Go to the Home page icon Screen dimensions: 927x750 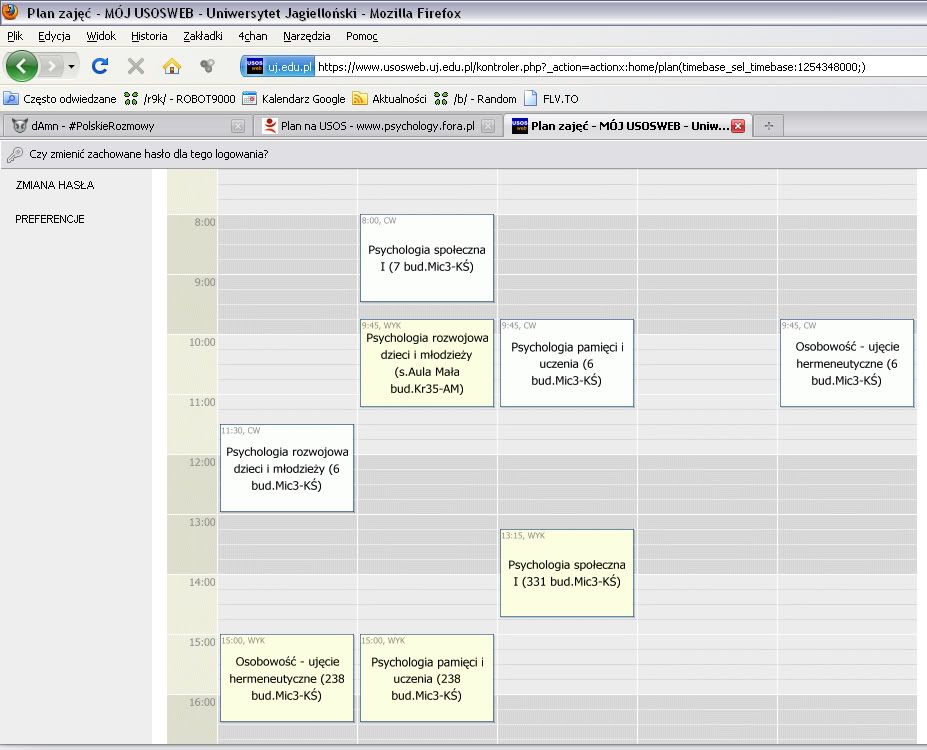(172, 66)
